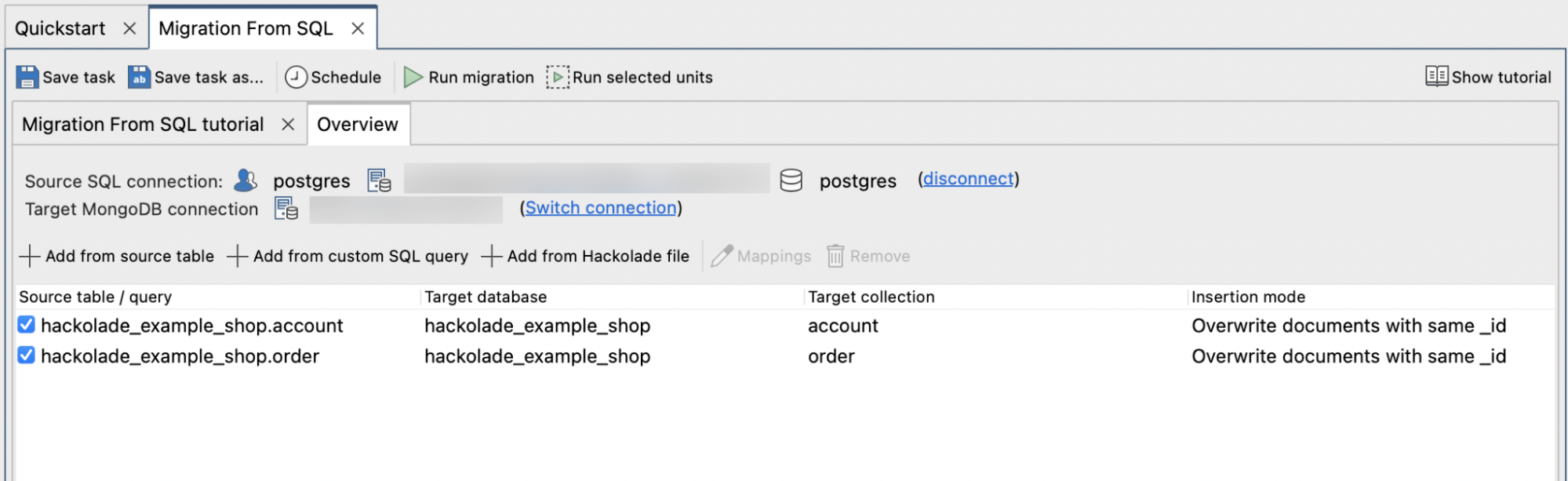Switch to the Quickstart tab
This screenshot has width=1568, height=481.
[x=61, y=27]
